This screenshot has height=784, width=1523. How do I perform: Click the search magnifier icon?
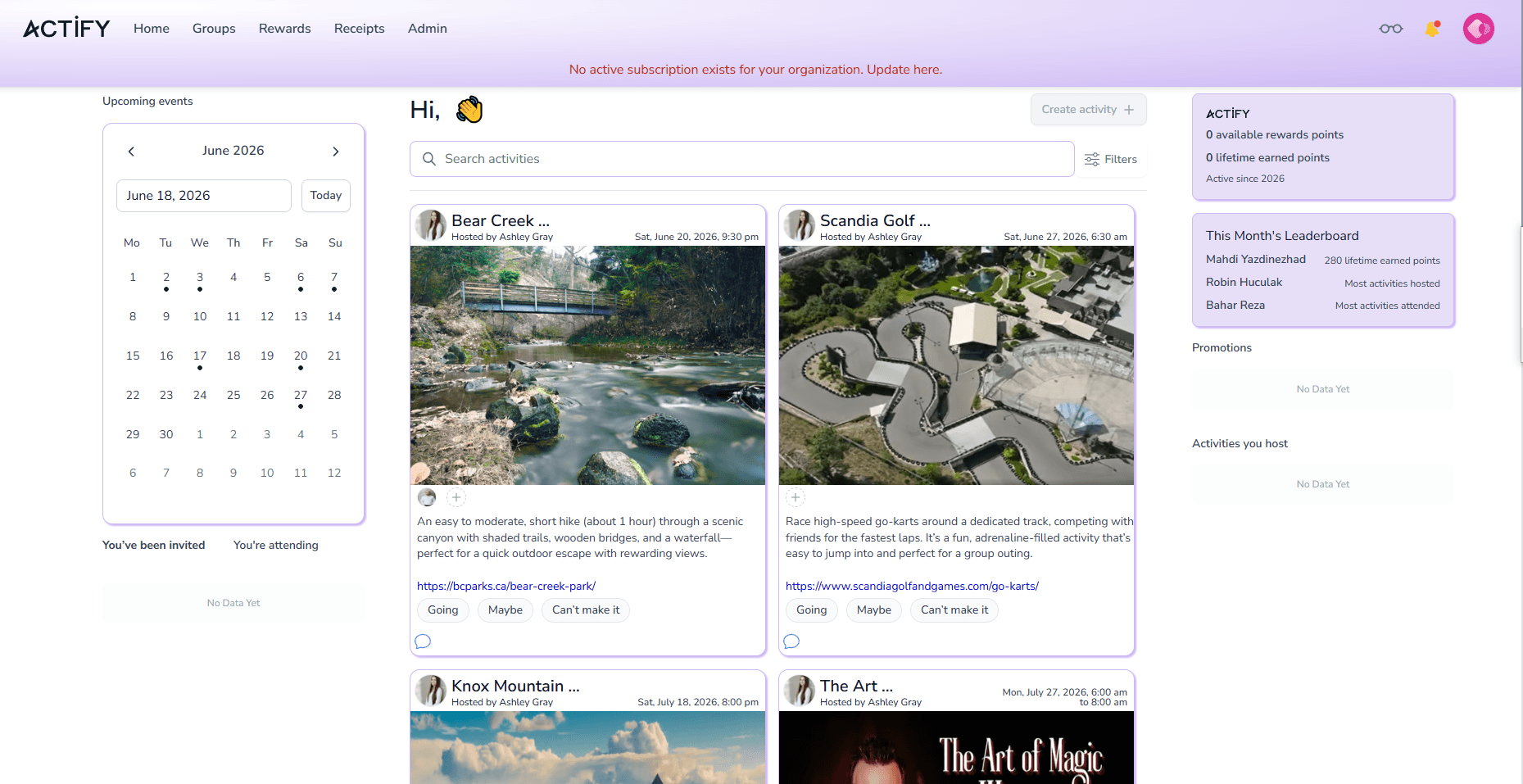[x=428, y=159]
